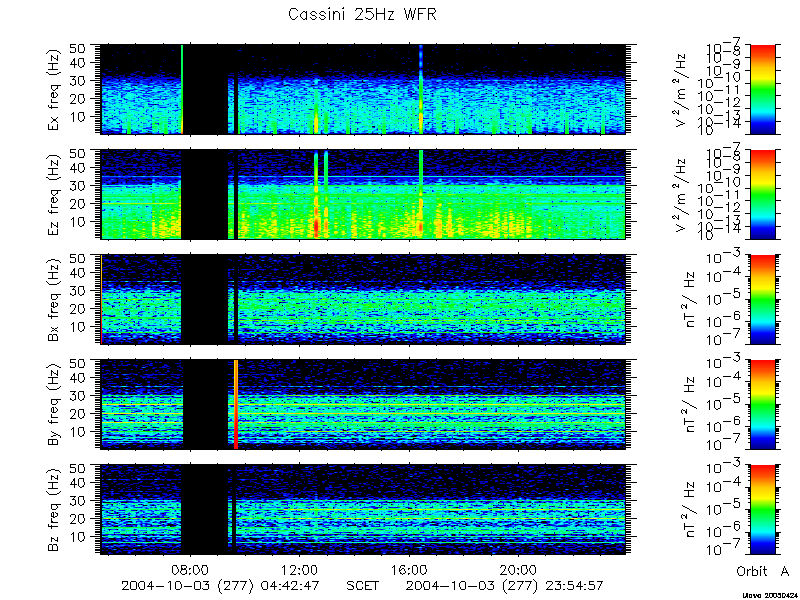This screenshot has height=600, width=800.
Task: Click the yellow 25 Hz horizontal line in By panel
Action: pos(363,405)
